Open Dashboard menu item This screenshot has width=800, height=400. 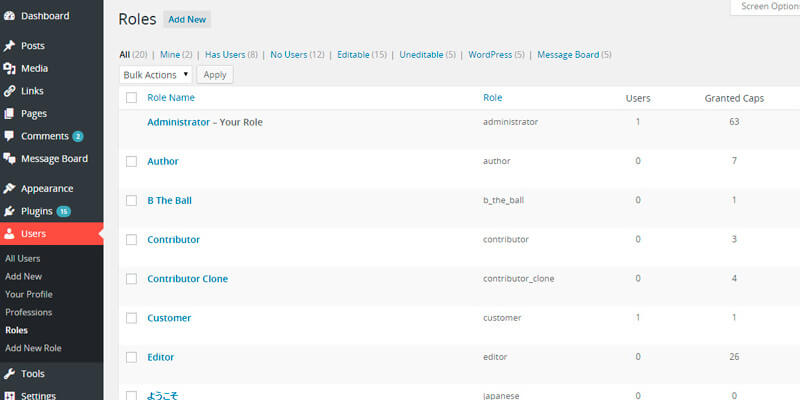click(x=45, y=16)
